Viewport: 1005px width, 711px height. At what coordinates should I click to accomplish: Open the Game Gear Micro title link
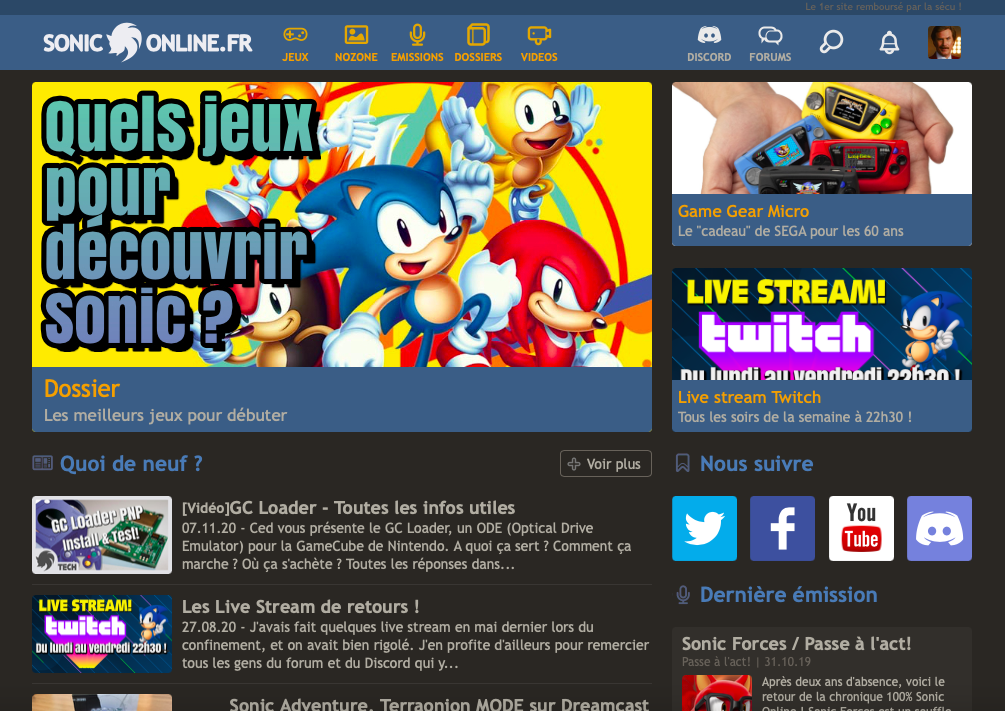[x=743, y=211]
